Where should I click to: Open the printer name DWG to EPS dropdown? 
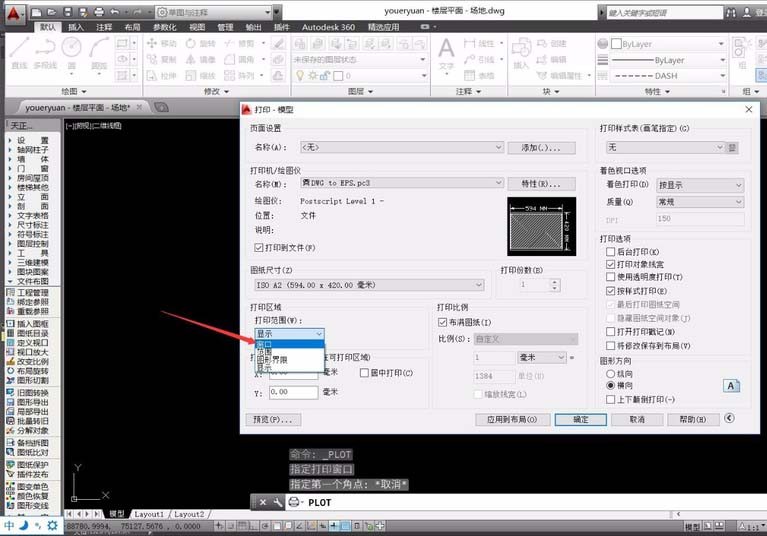(402, 183)
